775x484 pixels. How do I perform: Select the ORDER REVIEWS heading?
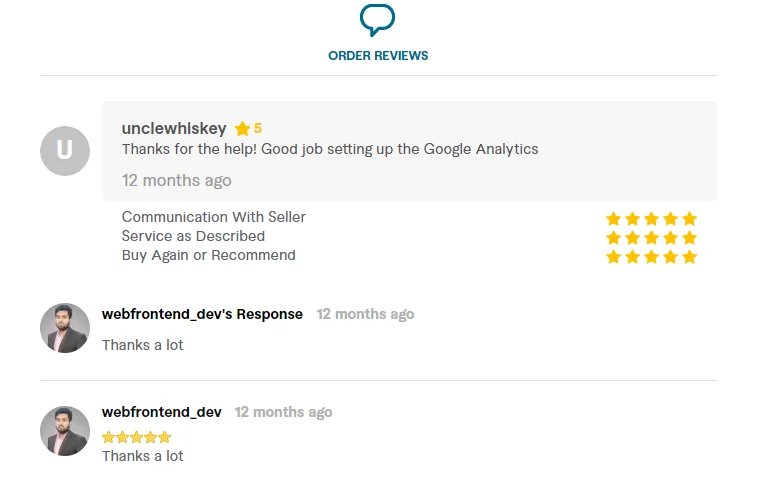tap(378, 56)
